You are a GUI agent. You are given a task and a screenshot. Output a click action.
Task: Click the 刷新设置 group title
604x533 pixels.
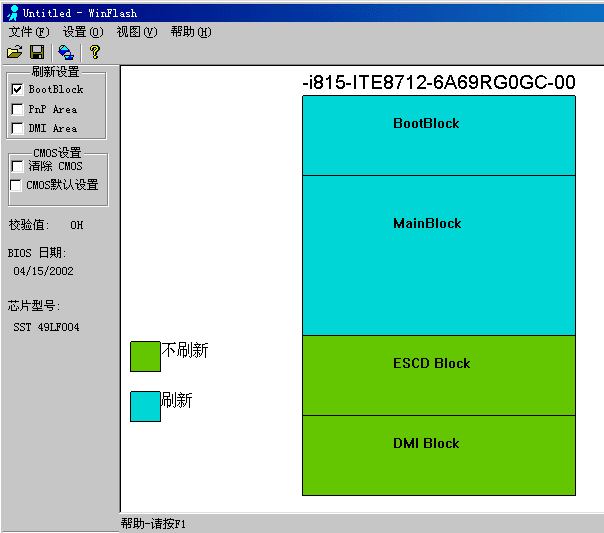tap(55, 72)
